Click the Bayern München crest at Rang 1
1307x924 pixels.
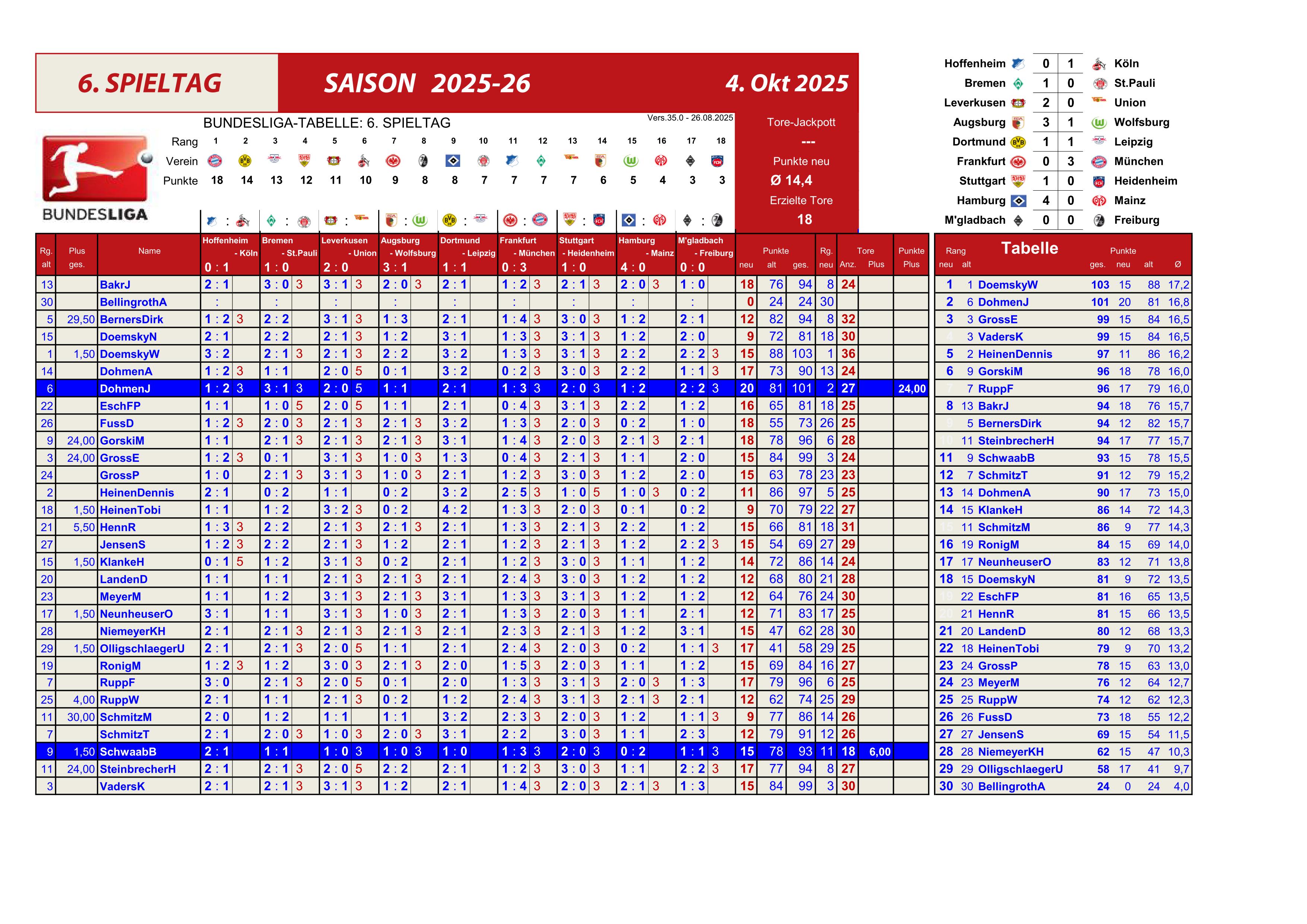pyautogui.click(x=215, y=161)
